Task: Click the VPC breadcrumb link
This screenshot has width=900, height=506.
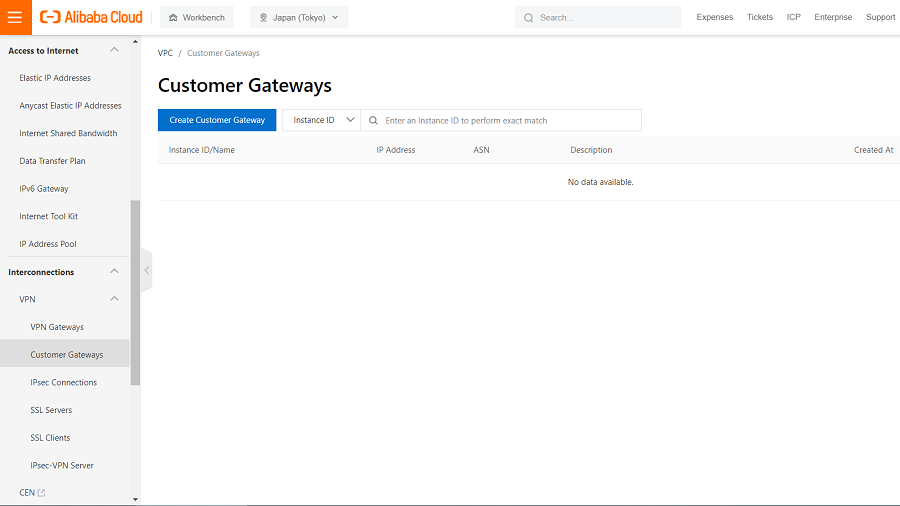Action: pos(165,53)
